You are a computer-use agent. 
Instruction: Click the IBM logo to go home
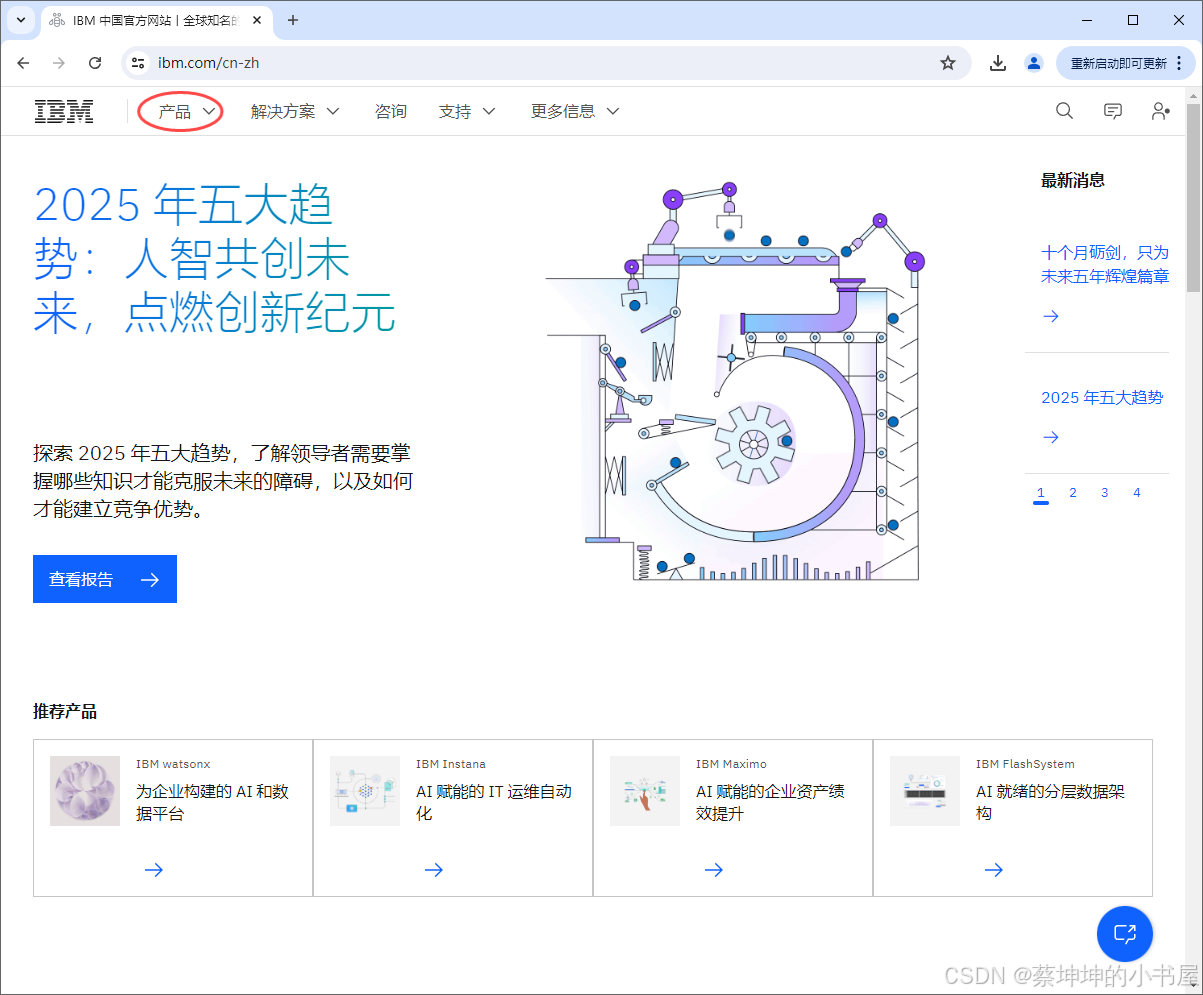(x=63, y=111)
